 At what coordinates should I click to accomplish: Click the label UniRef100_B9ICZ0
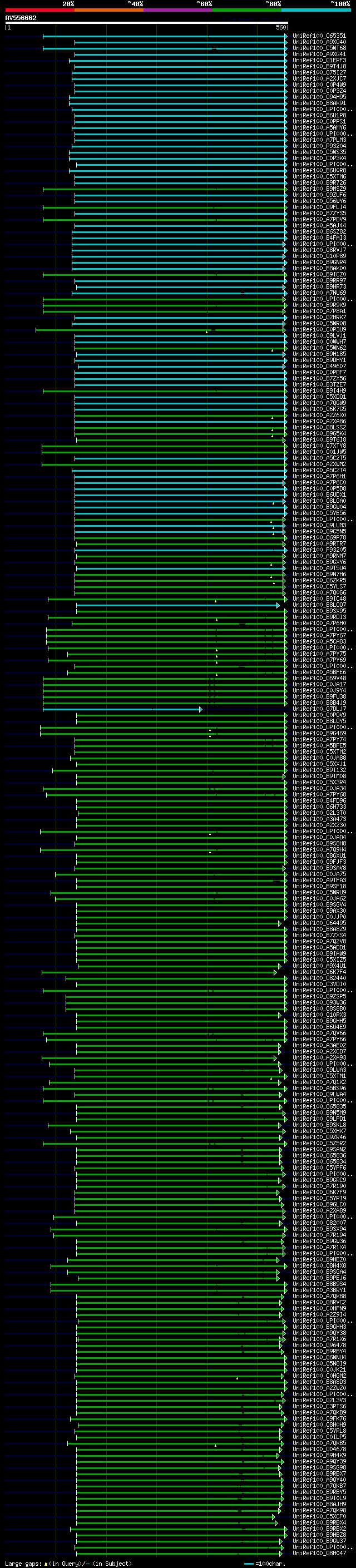tap(319, 275)
